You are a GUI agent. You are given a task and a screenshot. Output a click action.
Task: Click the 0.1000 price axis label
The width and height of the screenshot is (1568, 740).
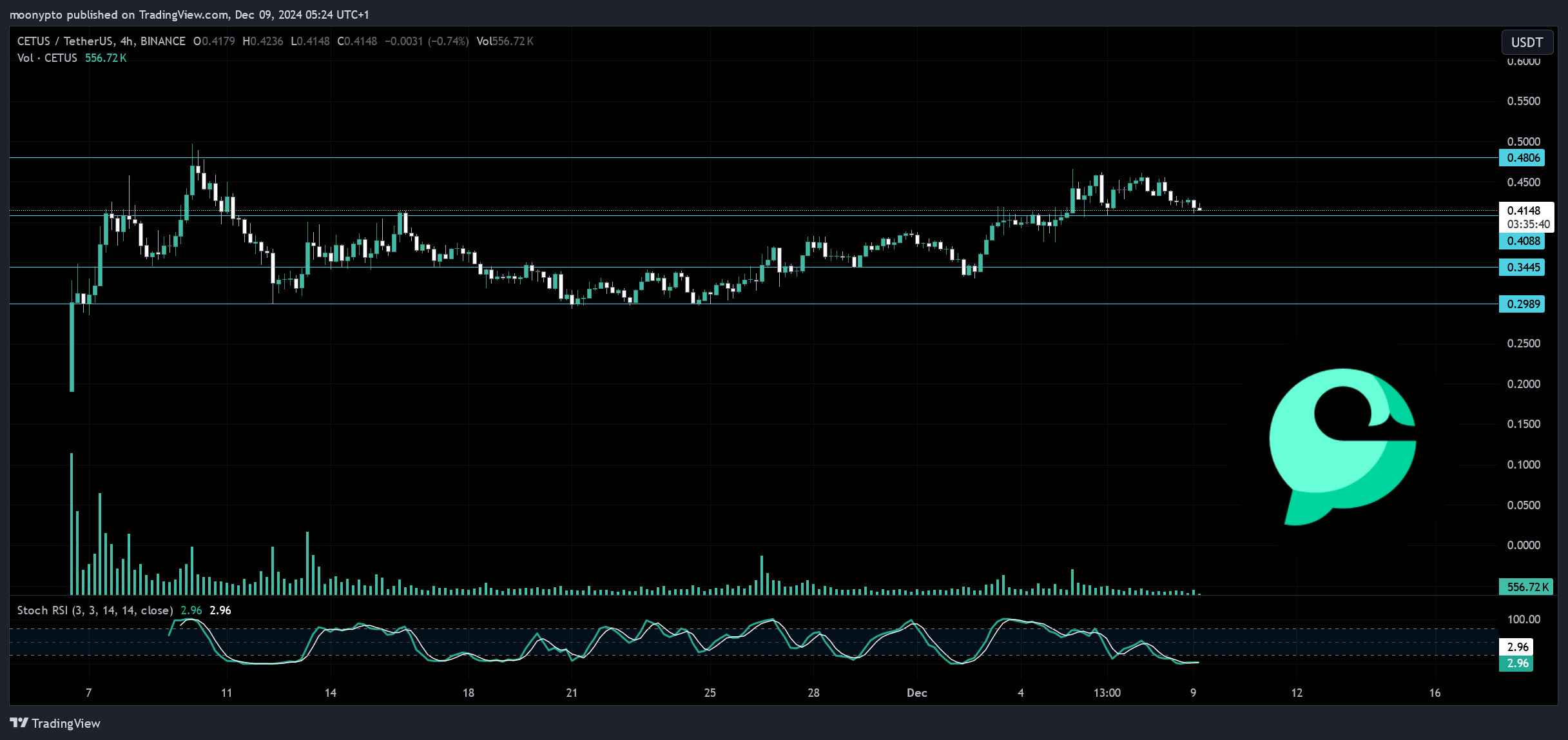click(1524, 465)
